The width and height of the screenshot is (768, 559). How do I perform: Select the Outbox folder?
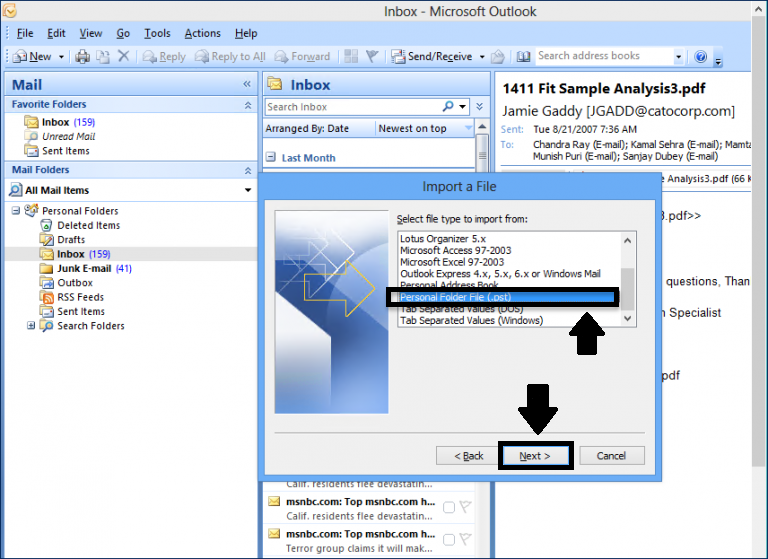[66, 283]
